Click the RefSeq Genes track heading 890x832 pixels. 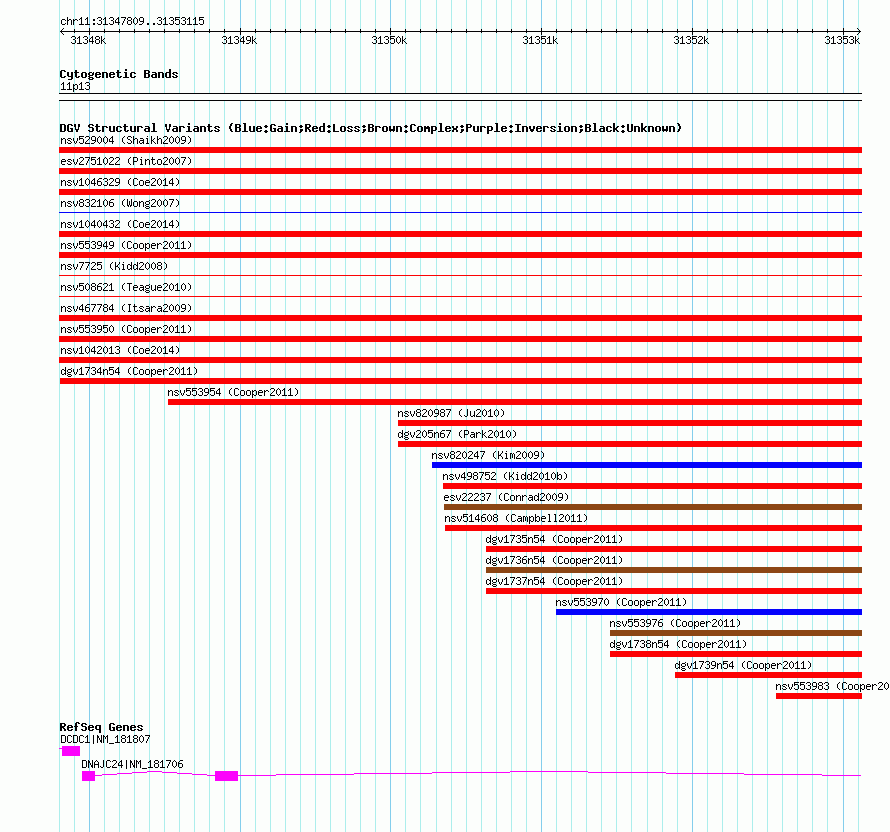[101, 727]
